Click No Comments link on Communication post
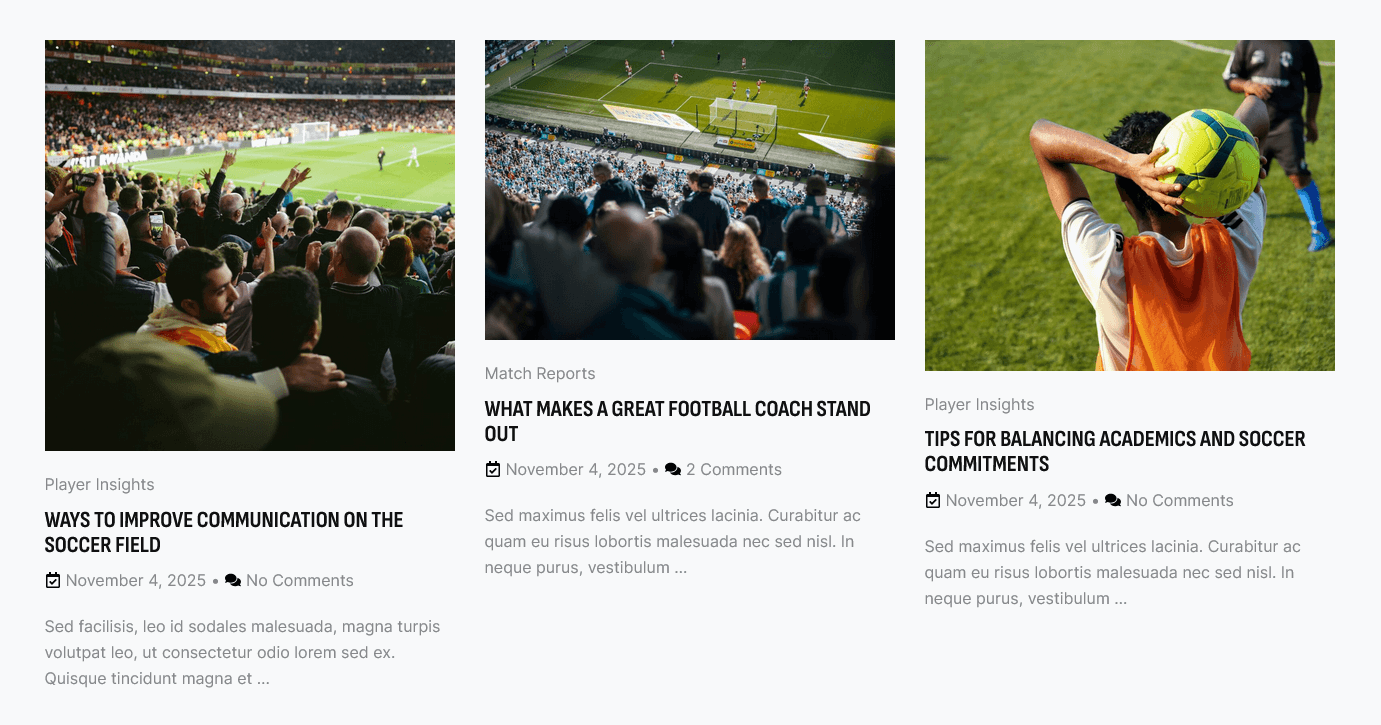Screen dimensions: 1381x725 point(300,580)
